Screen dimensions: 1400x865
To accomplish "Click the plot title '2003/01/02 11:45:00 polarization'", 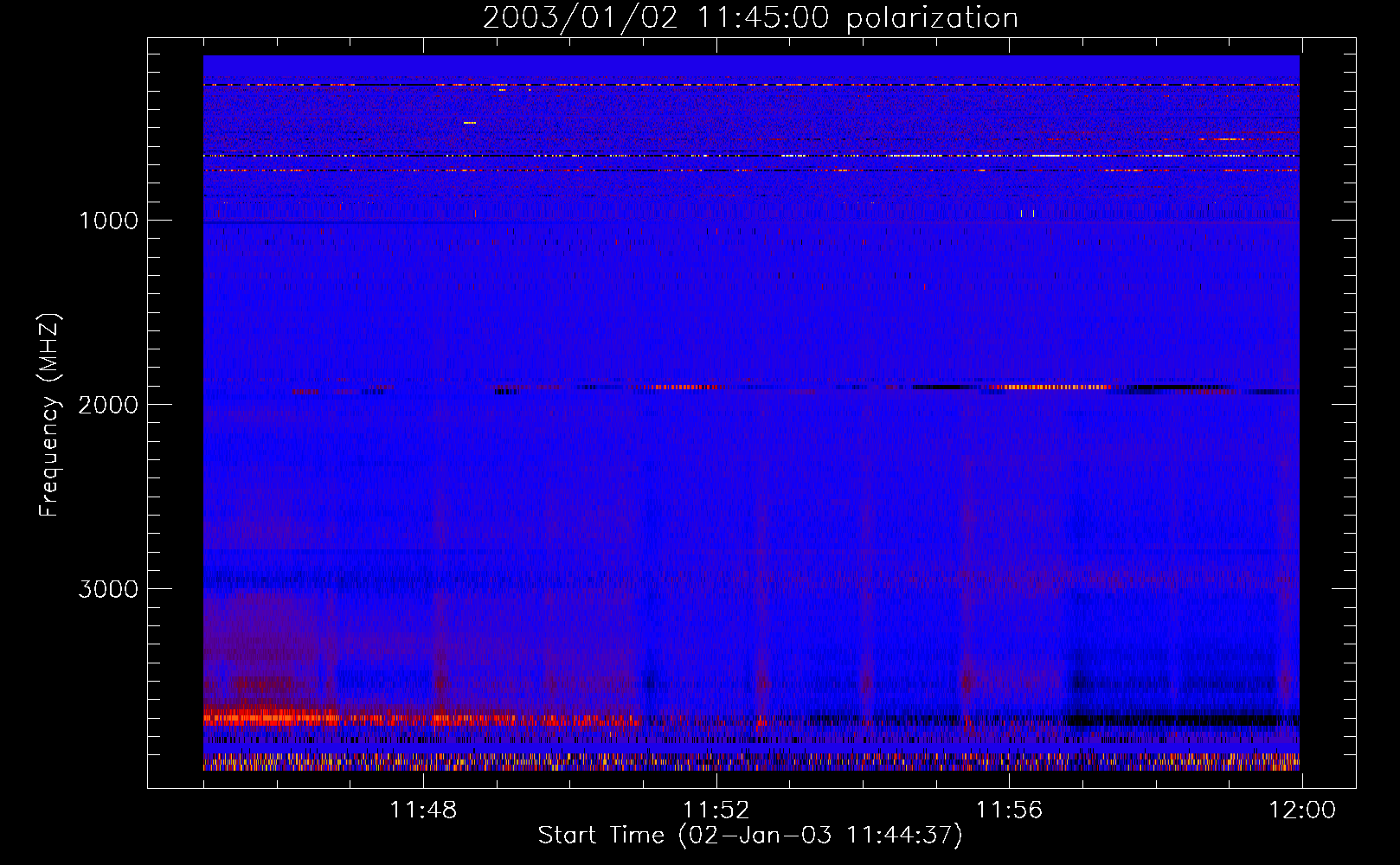I will (750, 18).
